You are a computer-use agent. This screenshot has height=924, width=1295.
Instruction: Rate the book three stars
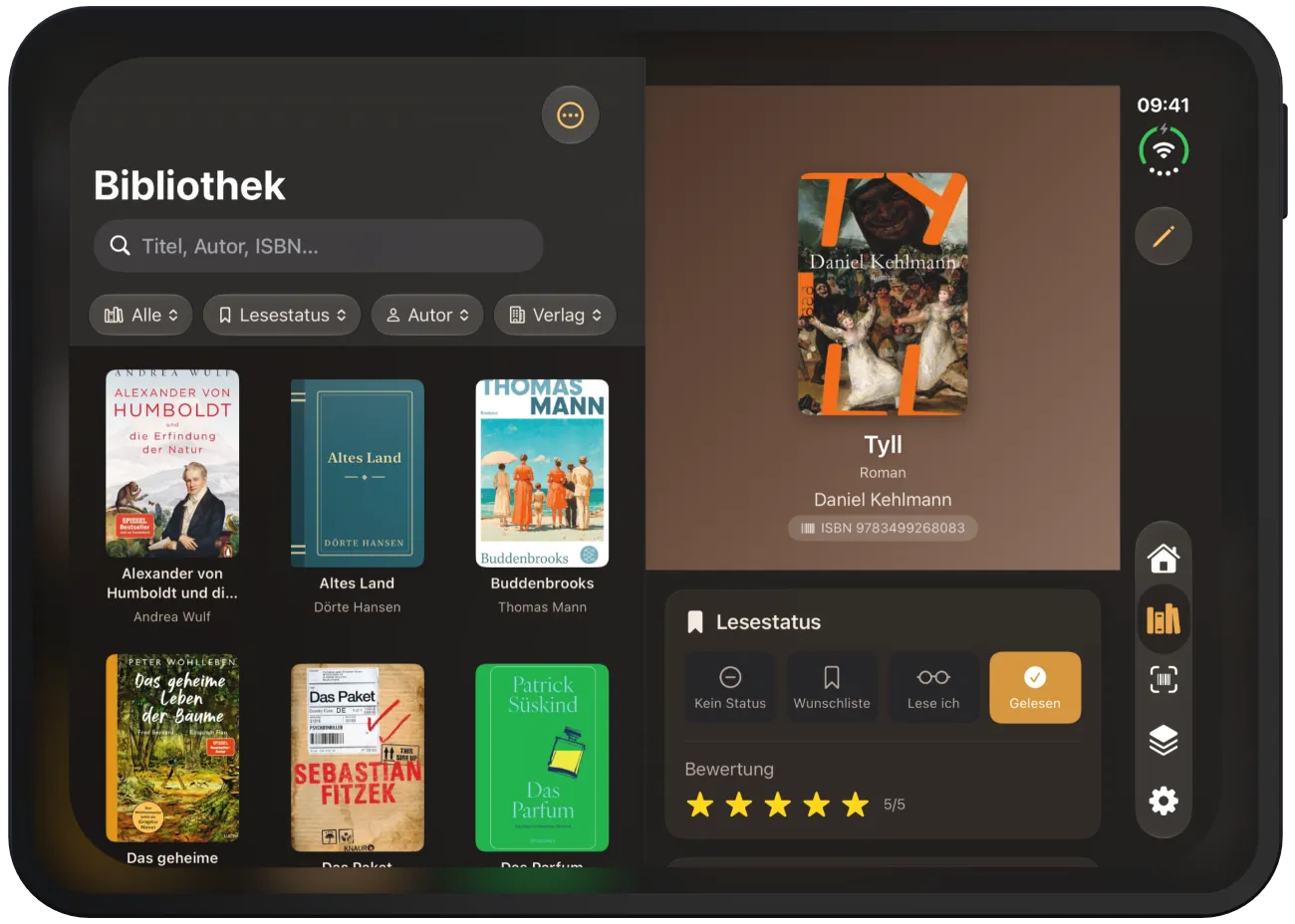tap(778, 805)
